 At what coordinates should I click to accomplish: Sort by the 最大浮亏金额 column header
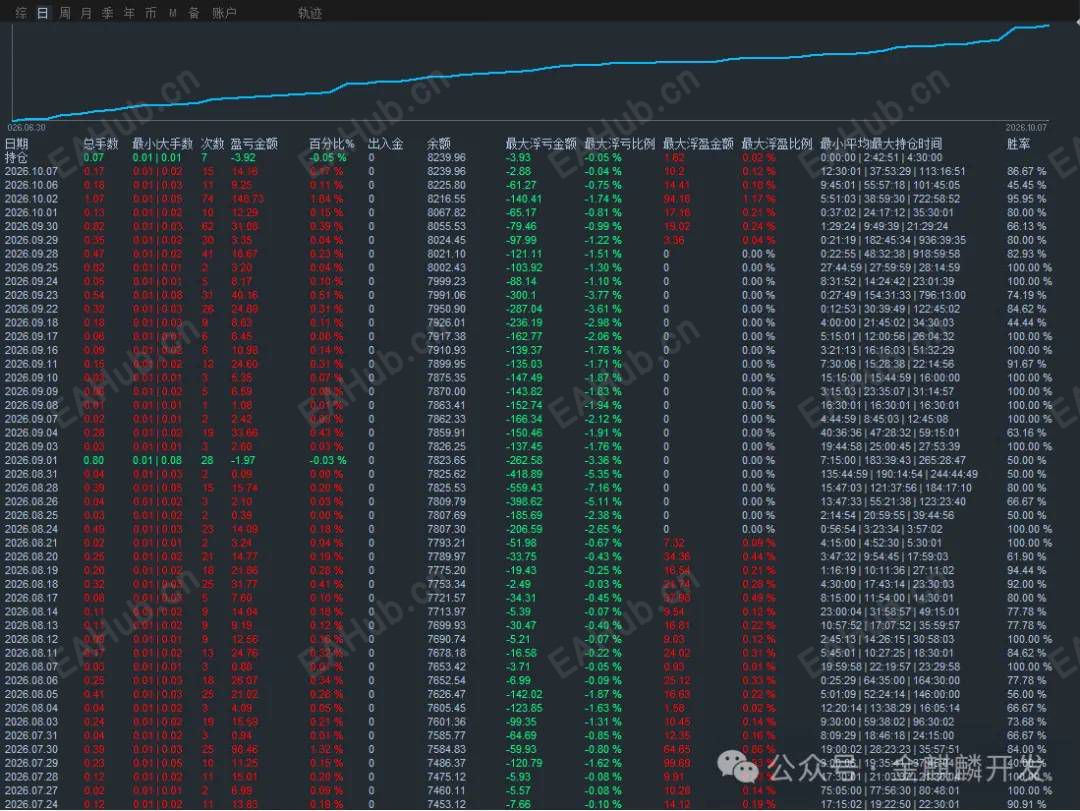click(x=541, y=143)
